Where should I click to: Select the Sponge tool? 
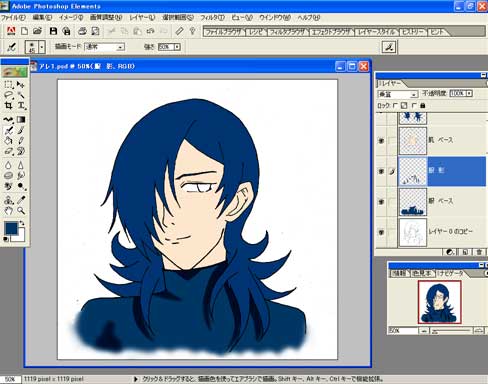click(8, 175)
